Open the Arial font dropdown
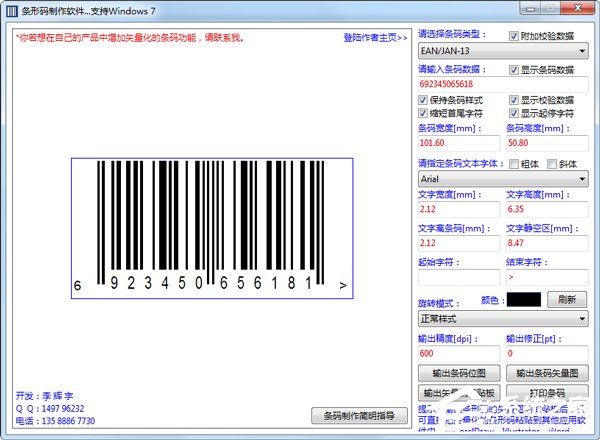Screen dimensions: 600x440 click(x=503, y=179)
